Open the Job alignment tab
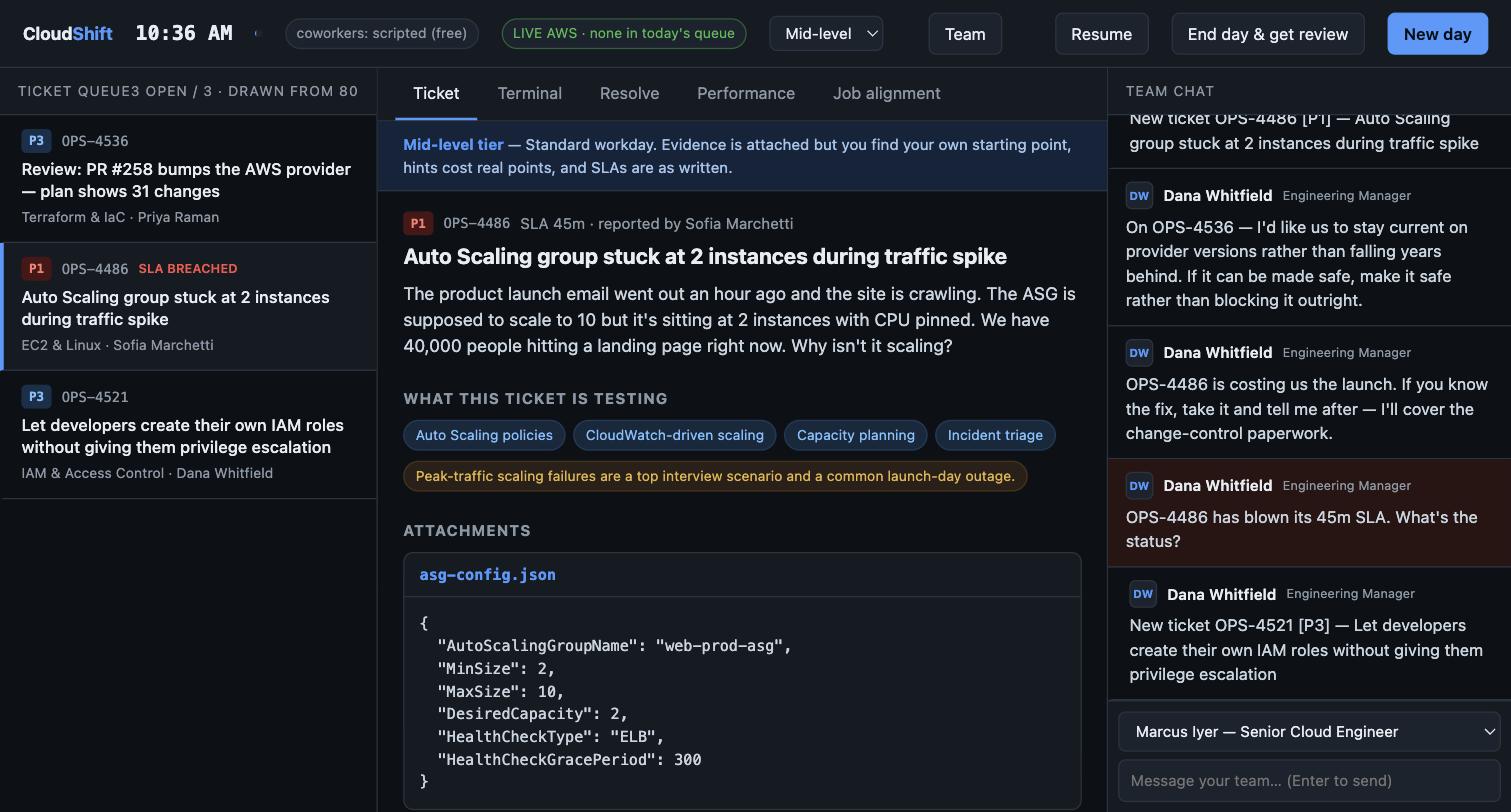The width and height of the screenshot is (1511, 812). pos(887,93)
